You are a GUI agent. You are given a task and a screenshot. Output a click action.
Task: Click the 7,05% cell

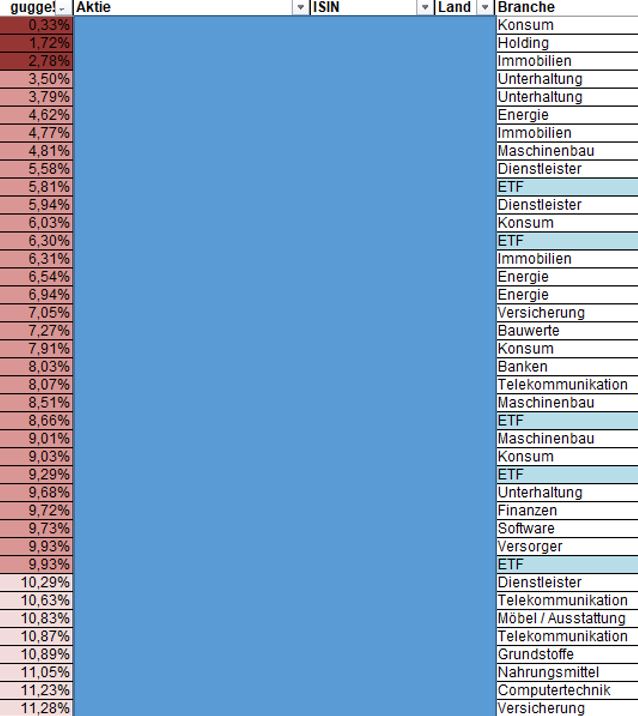click(x=36, y=313)
